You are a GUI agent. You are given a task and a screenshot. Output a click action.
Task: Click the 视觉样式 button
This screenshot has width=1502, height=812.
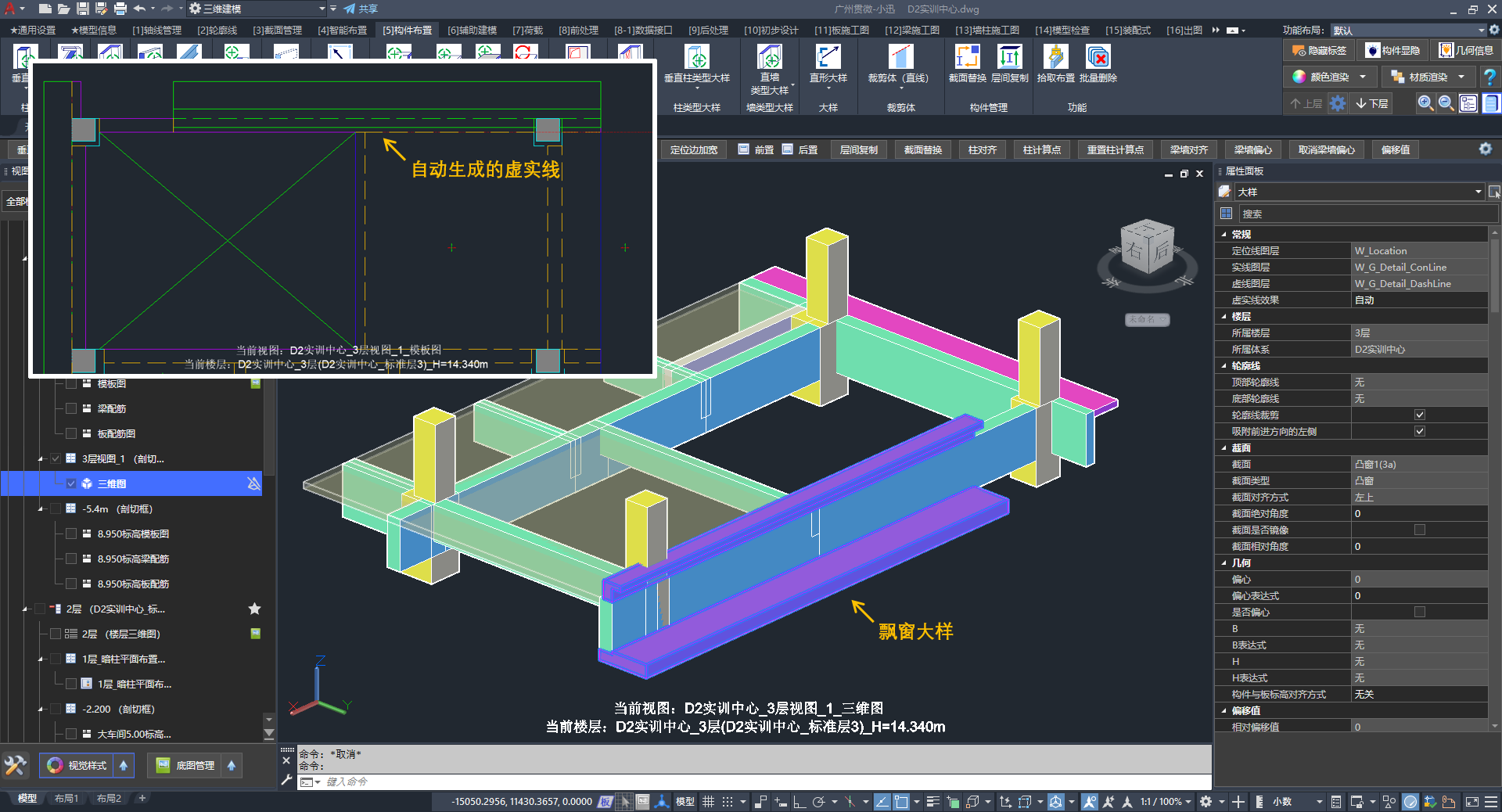pos(77,765)
